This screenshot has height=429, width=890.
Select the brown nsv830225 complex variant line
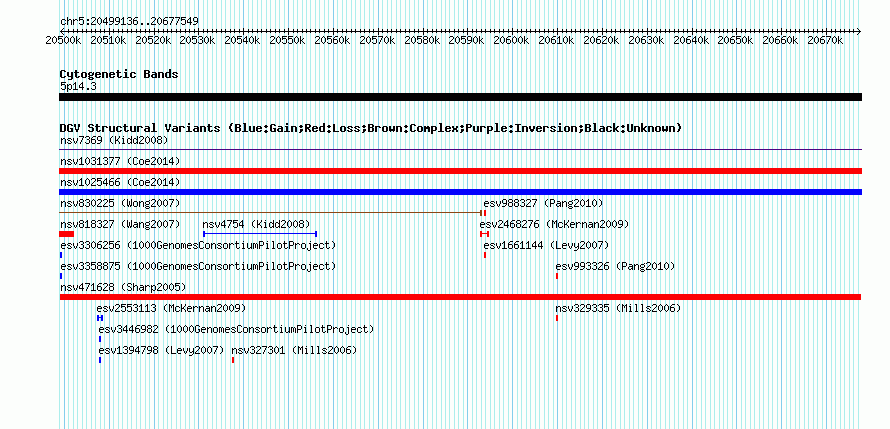coord(271,213)
